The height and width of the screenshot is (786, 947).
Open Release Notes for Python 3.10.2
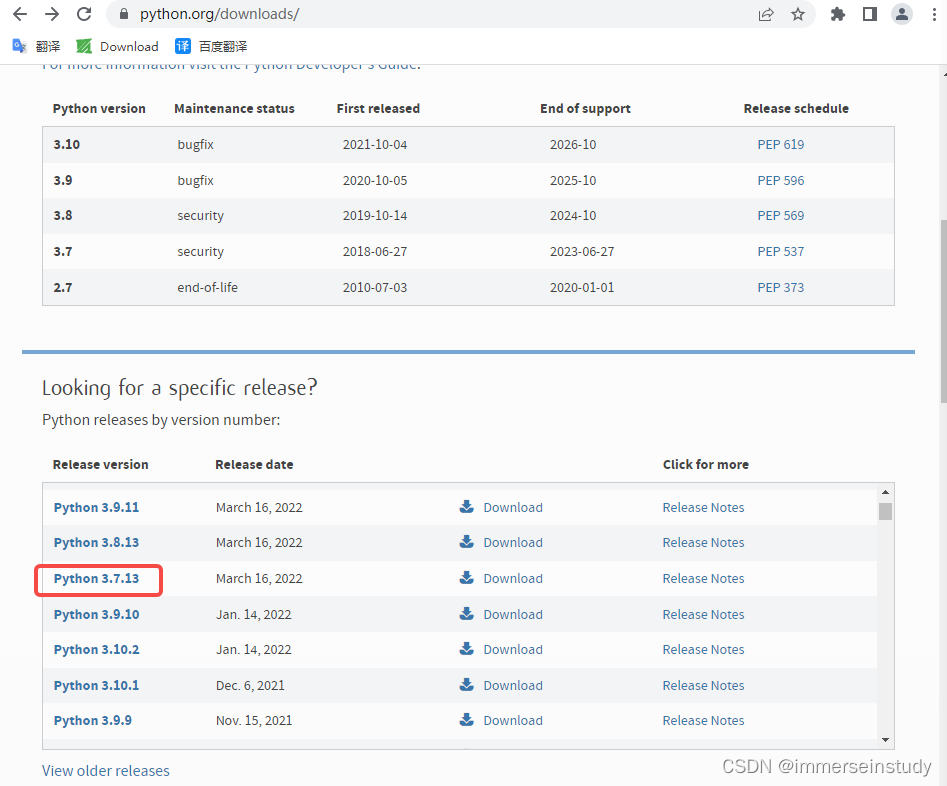click(703, 649)
